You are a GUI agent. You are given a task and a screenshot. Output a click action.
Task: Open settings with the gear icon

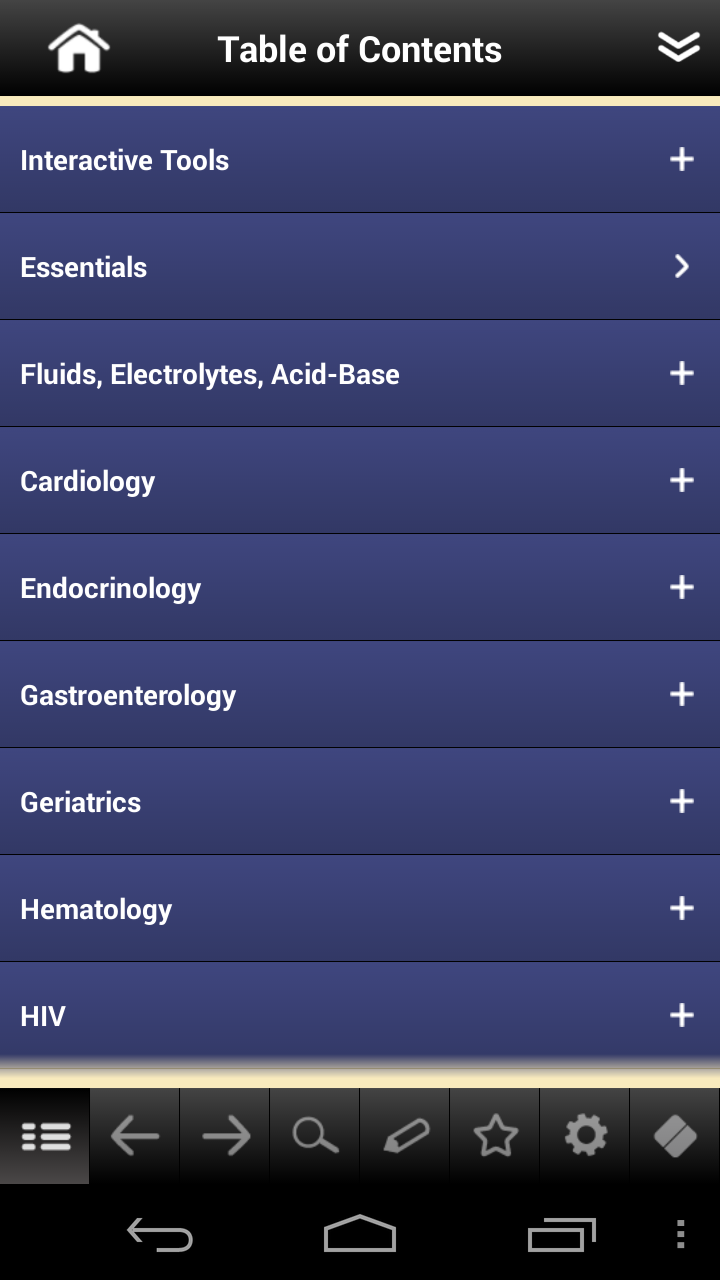point(585,1136)
